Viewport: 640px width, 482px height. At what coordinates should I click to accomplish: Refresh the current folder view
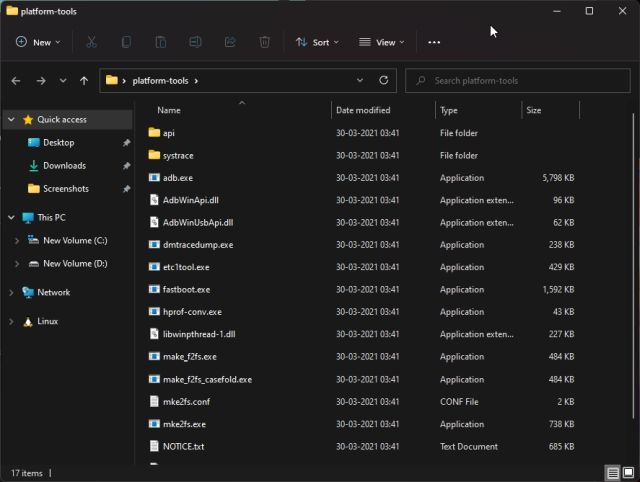coord(384,80)
